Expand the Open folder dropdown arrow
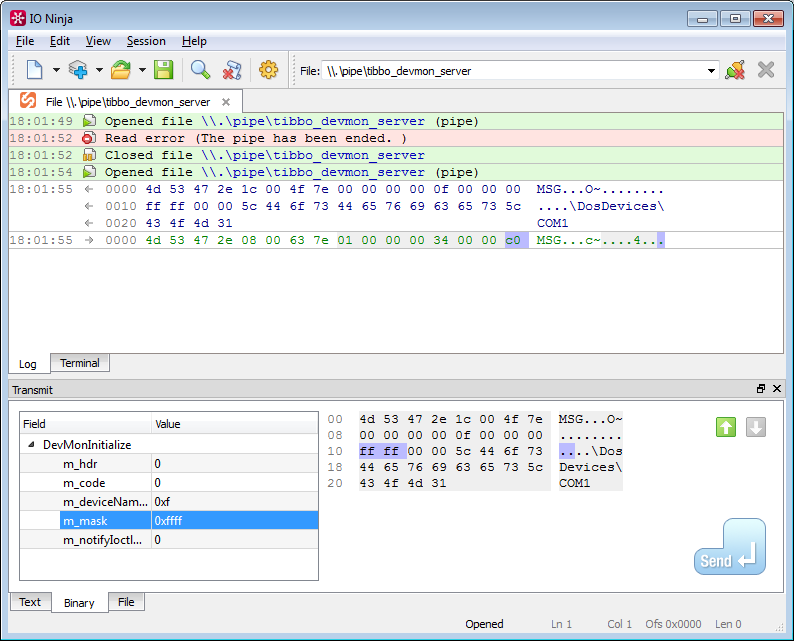Image resolution: width=794 pixels, height=641 pixels. tap(142, 70)
